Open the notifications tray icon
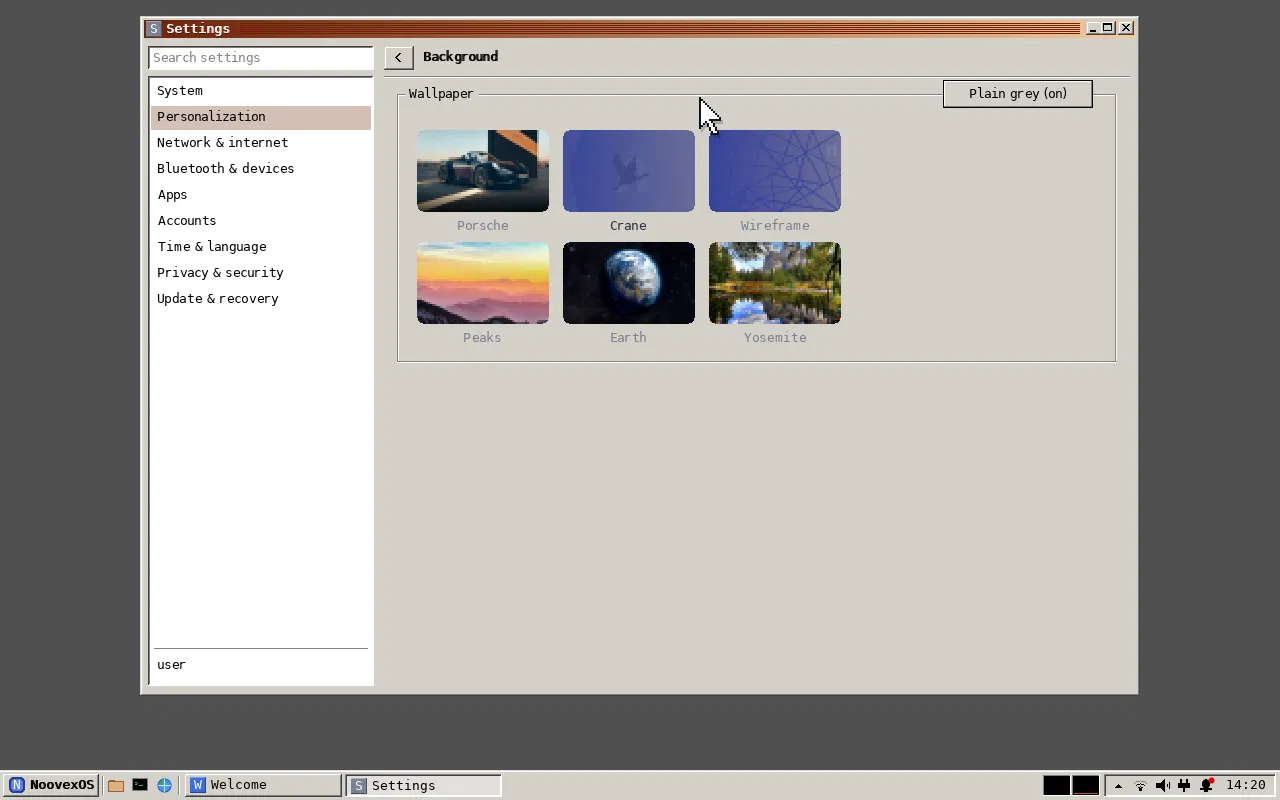Viewport: 1280px width, 800px height. click(1207, 786)
